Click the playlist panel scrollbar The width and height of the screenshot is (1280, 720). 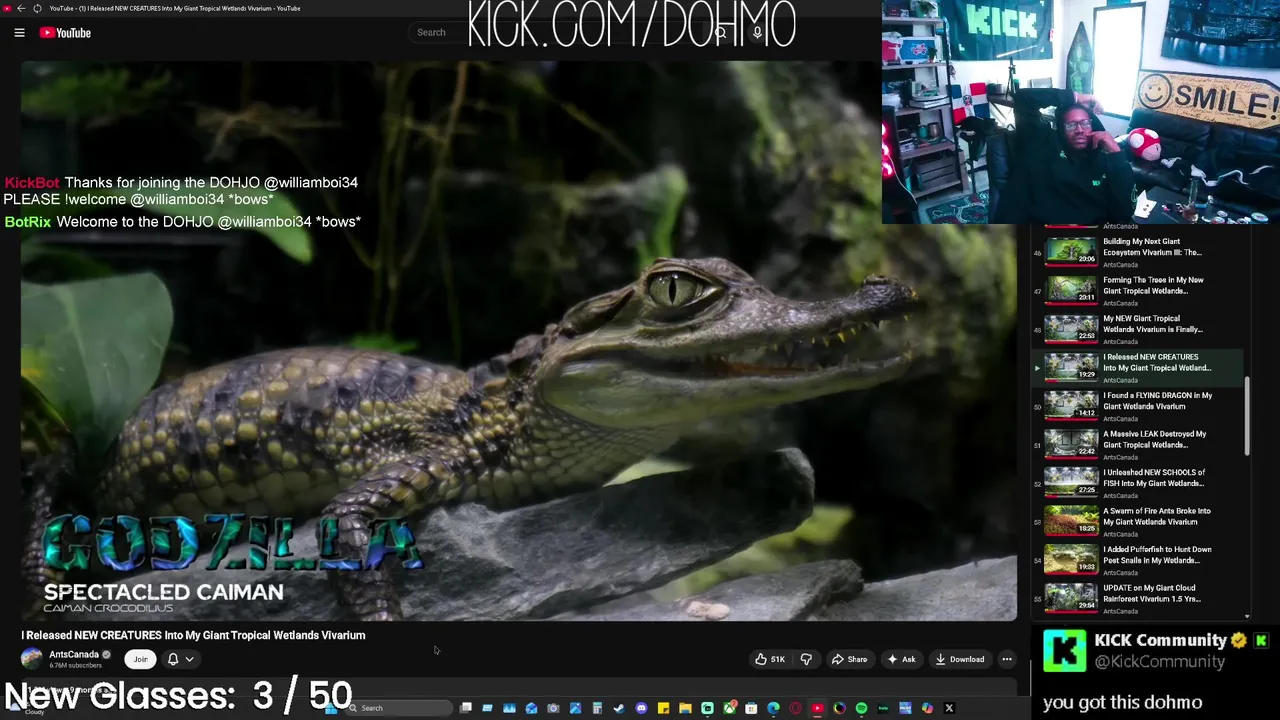(x=1247, y=418)
